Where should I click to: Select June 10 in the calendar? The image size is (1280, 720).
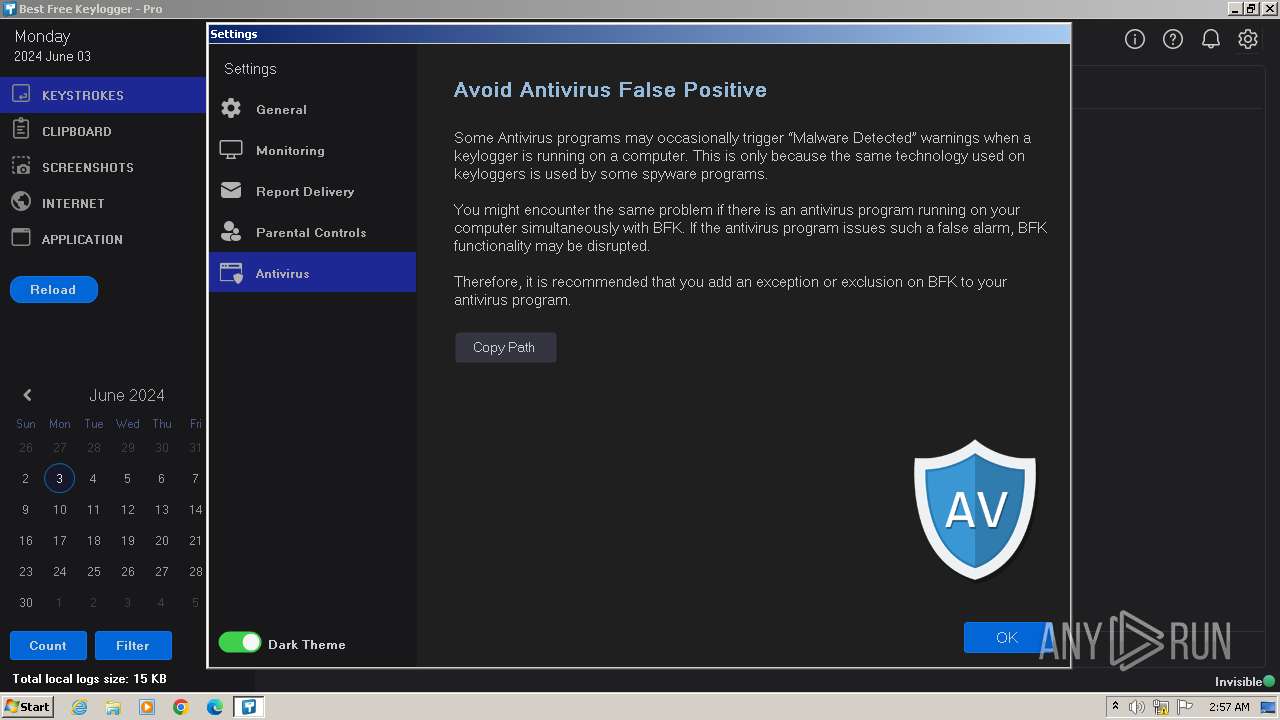(x=59, y=509)
